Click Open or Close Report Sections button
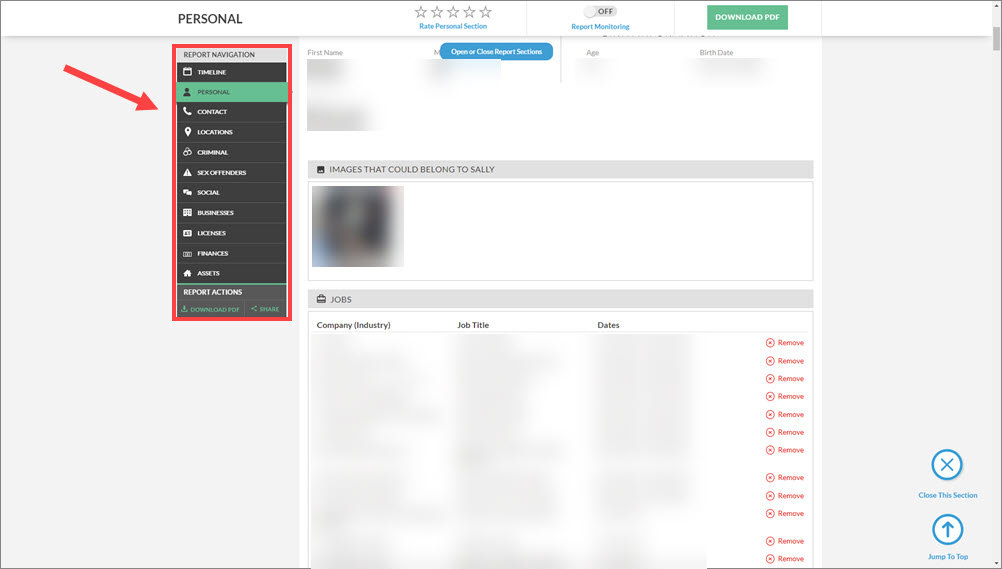The image size is (1002, 569). pyautogui.click(x=496, y=52)
